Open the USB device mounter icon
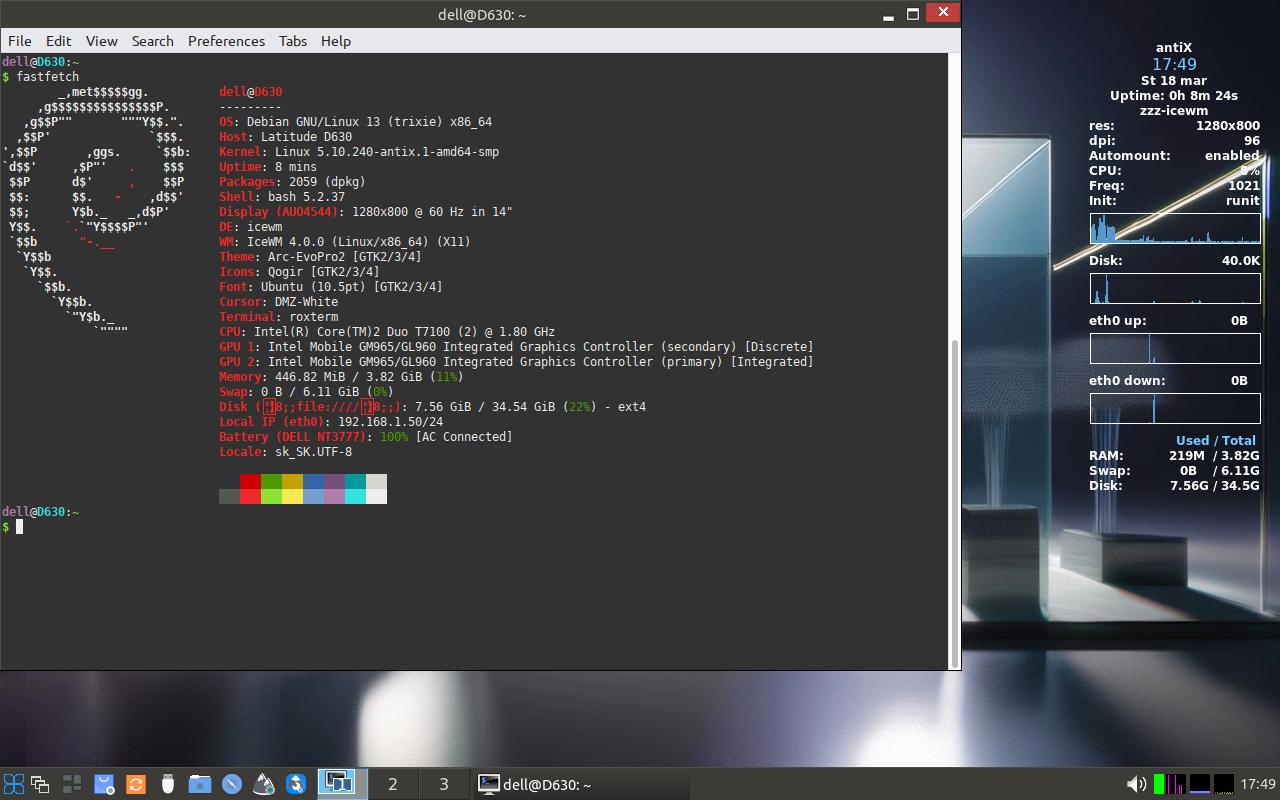1280x800 pixels. [x=168, y=784]
